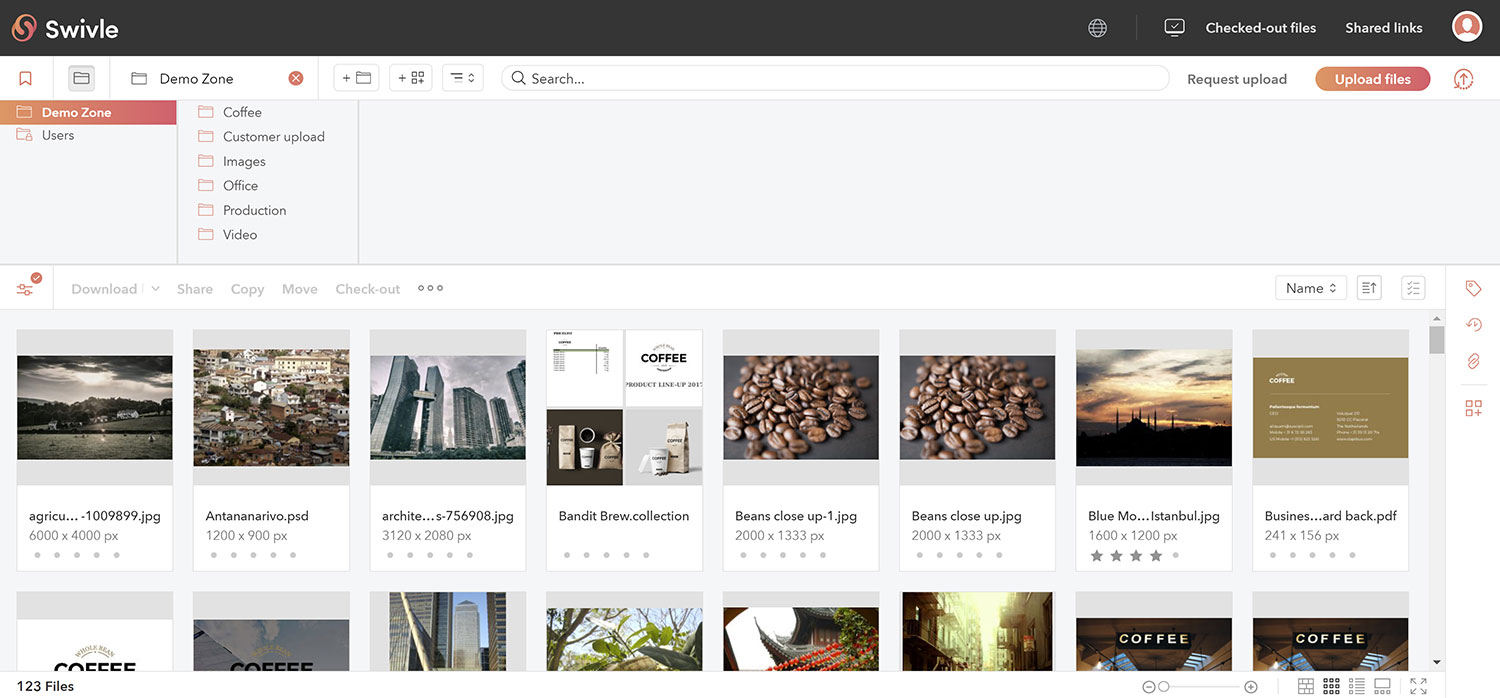Image resolution: width=1500 pixels, height=698 pixels.
Task: Switch to masonry view
Action: [1305, 686]
